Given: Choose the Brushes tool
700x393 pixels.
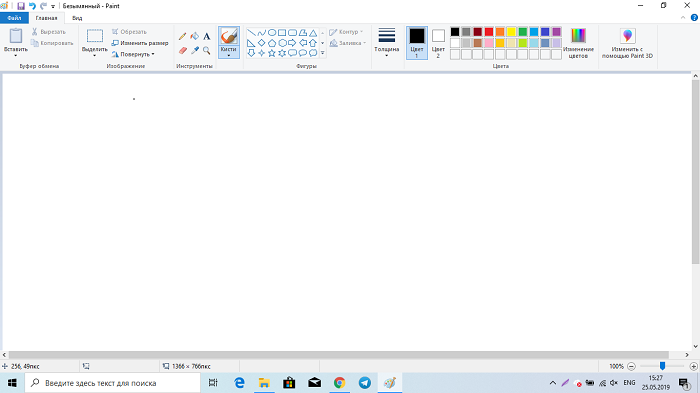Looking at the screenshot, I should 229,36.
